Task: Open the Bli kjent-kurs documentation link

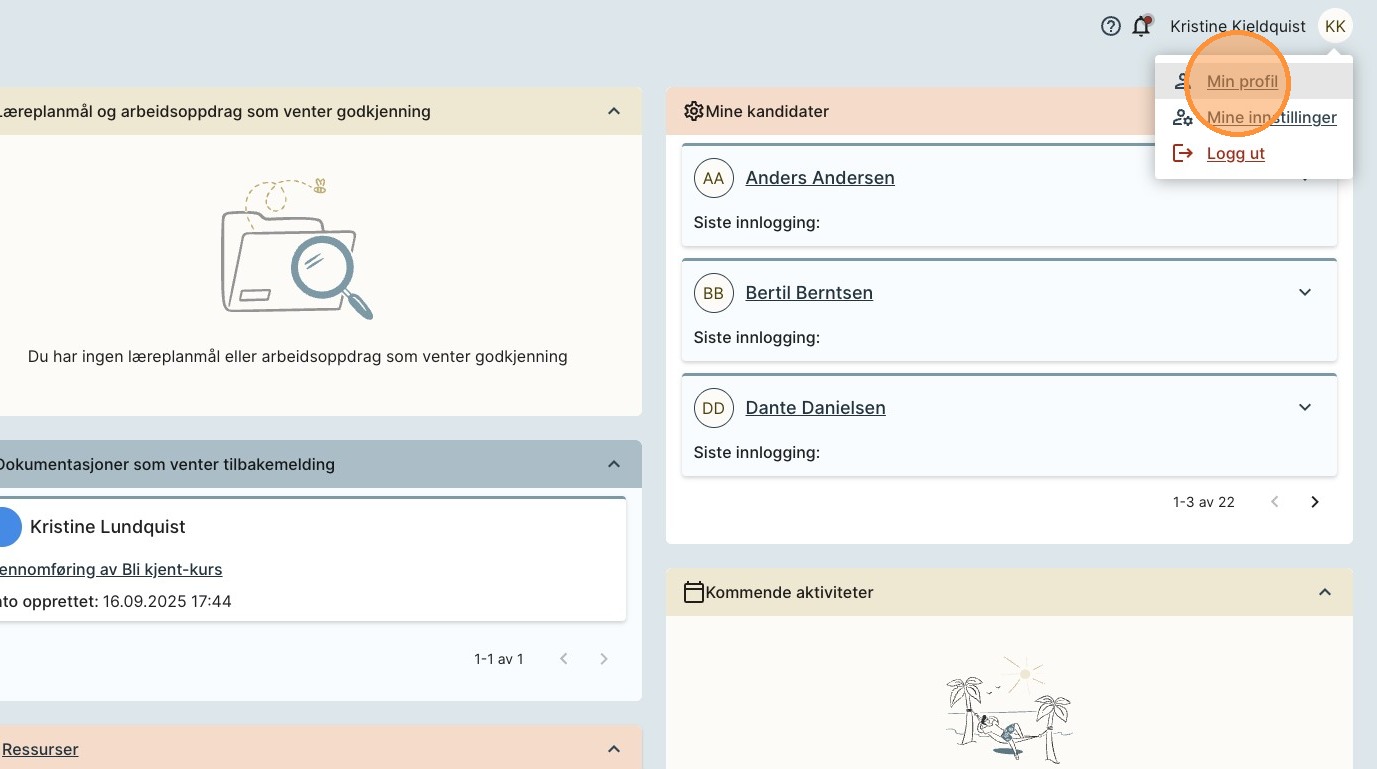Action: [x=111, y=570]
